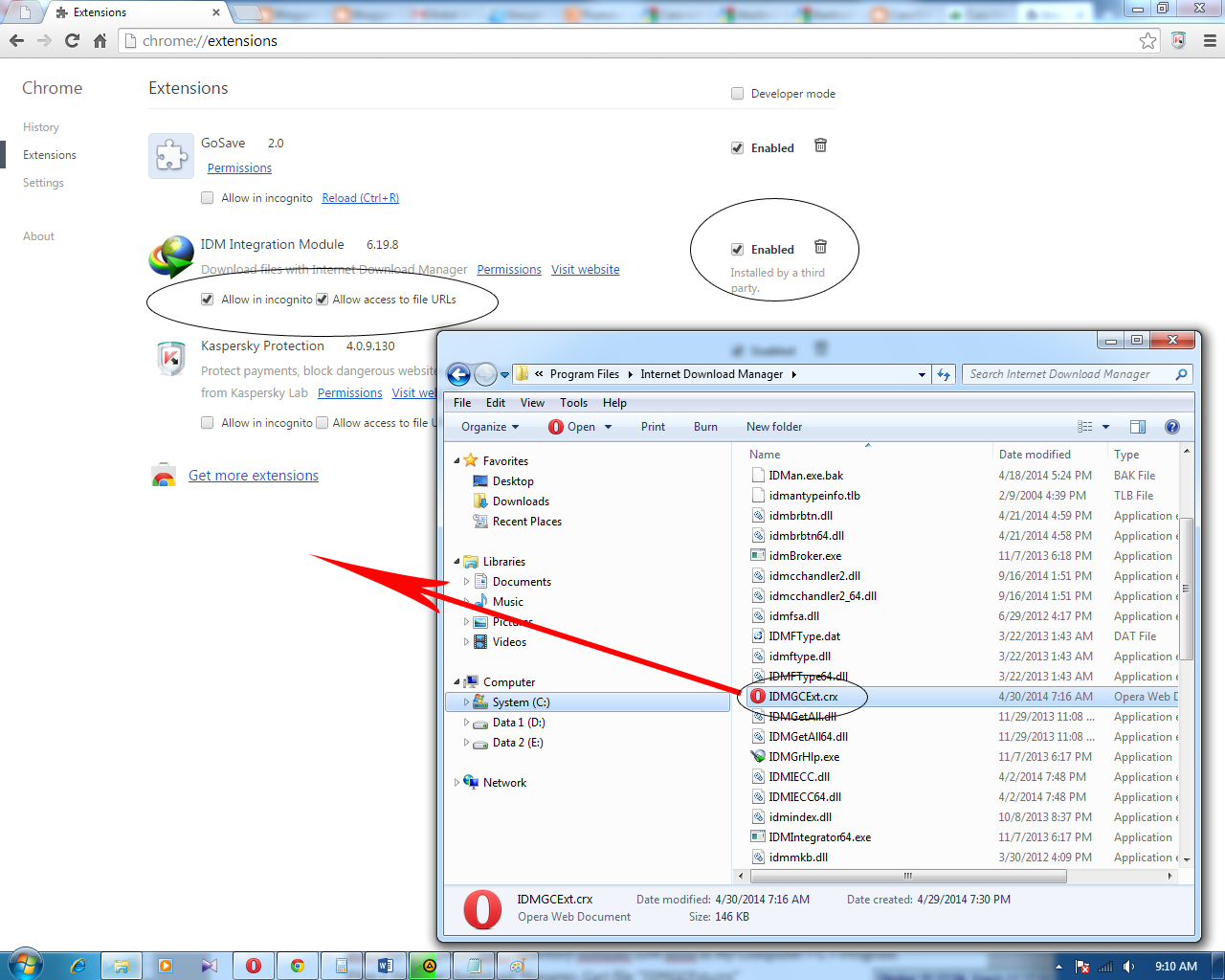This screenshot has height=980, width=1225.
Task: Uncheck Enabled for IDM Integration Module
Action: [737, 250]
